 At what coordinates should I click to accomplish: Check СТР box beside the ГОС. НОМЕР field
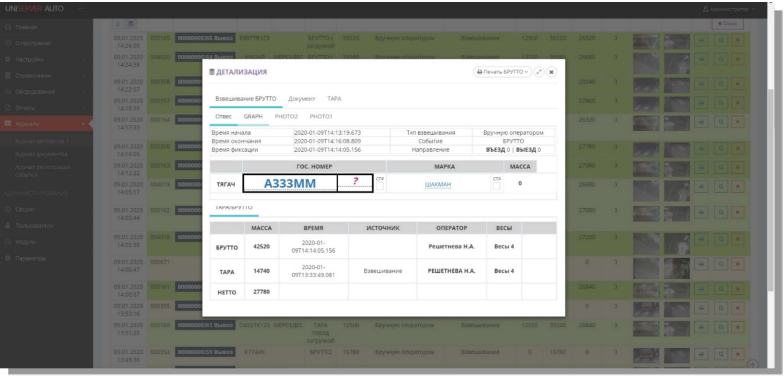point(380,186)
